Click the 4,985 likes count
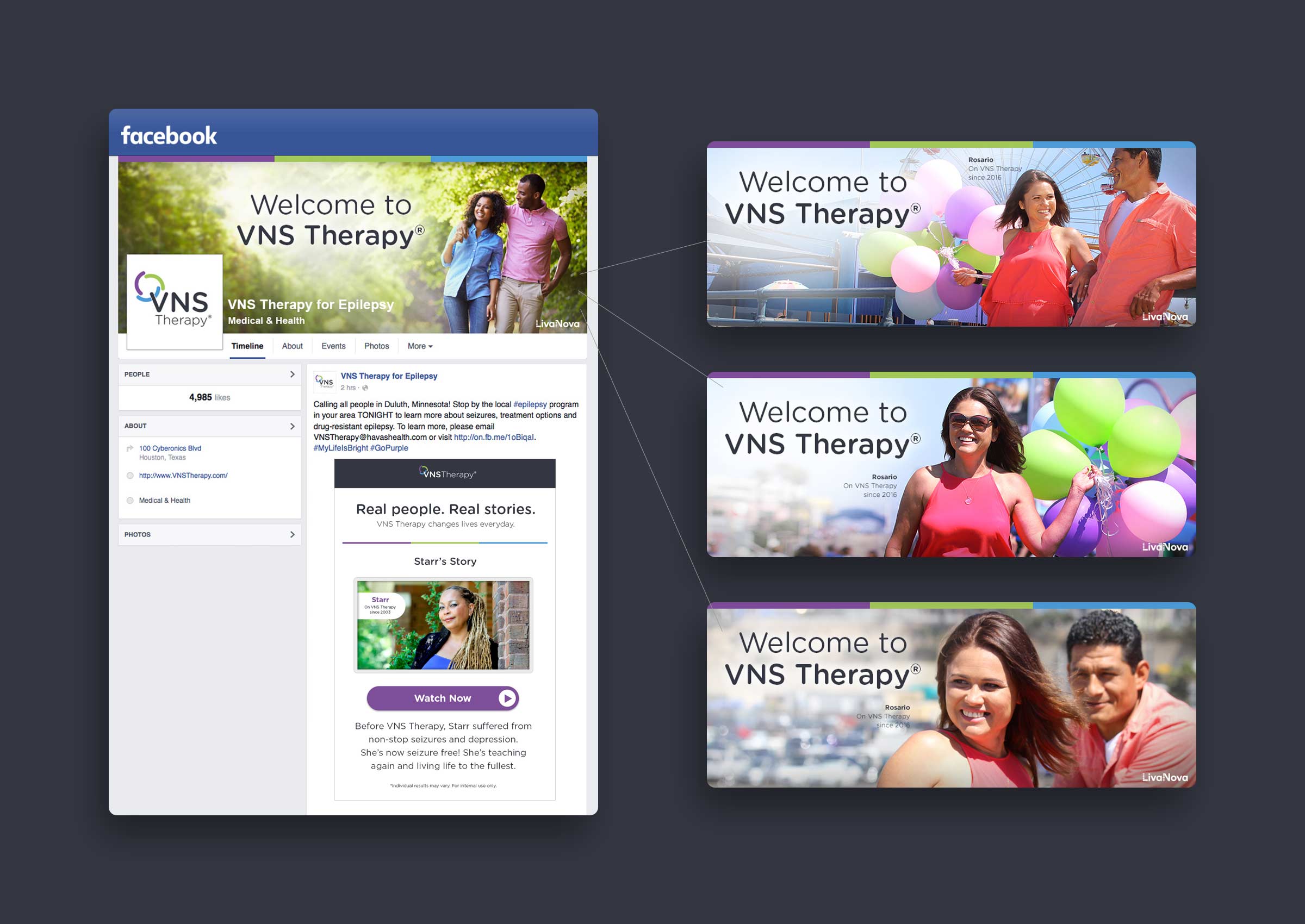This screenshot has height=924, width=1305. [209, 397]
